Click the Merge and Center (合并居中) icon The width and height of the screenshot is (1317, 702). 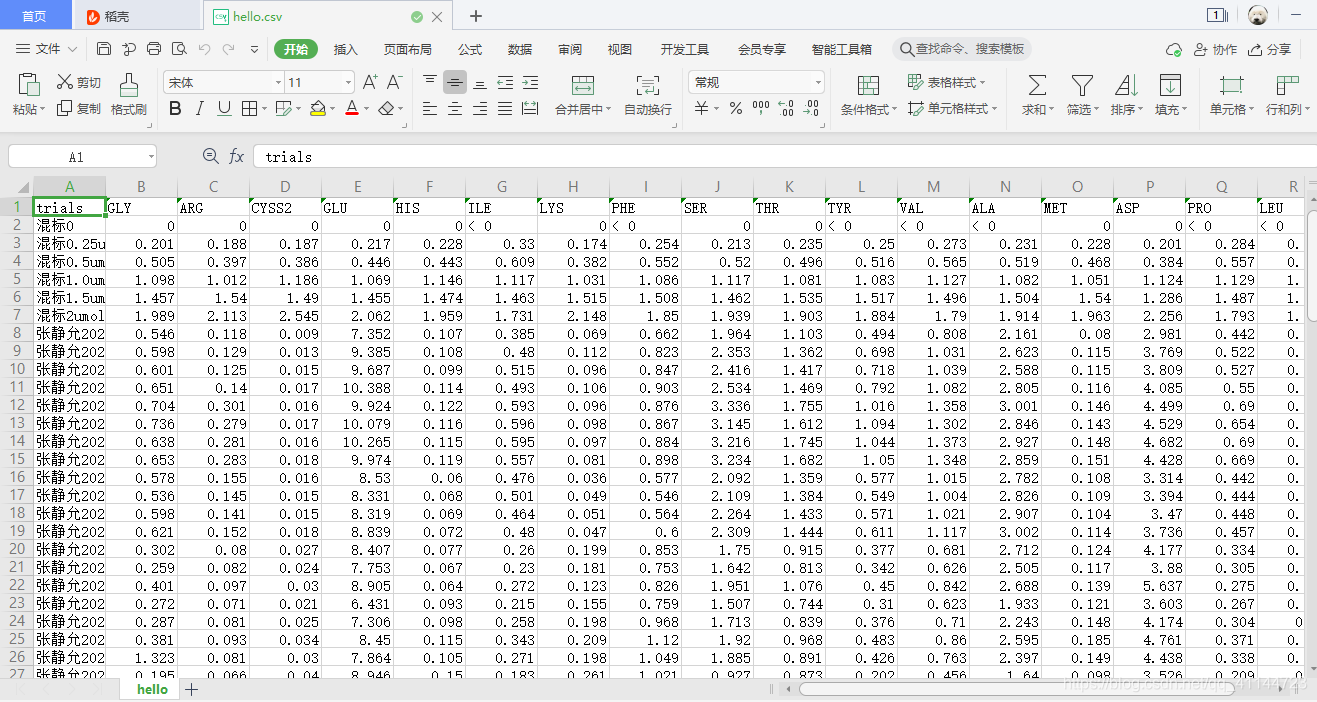583,85
